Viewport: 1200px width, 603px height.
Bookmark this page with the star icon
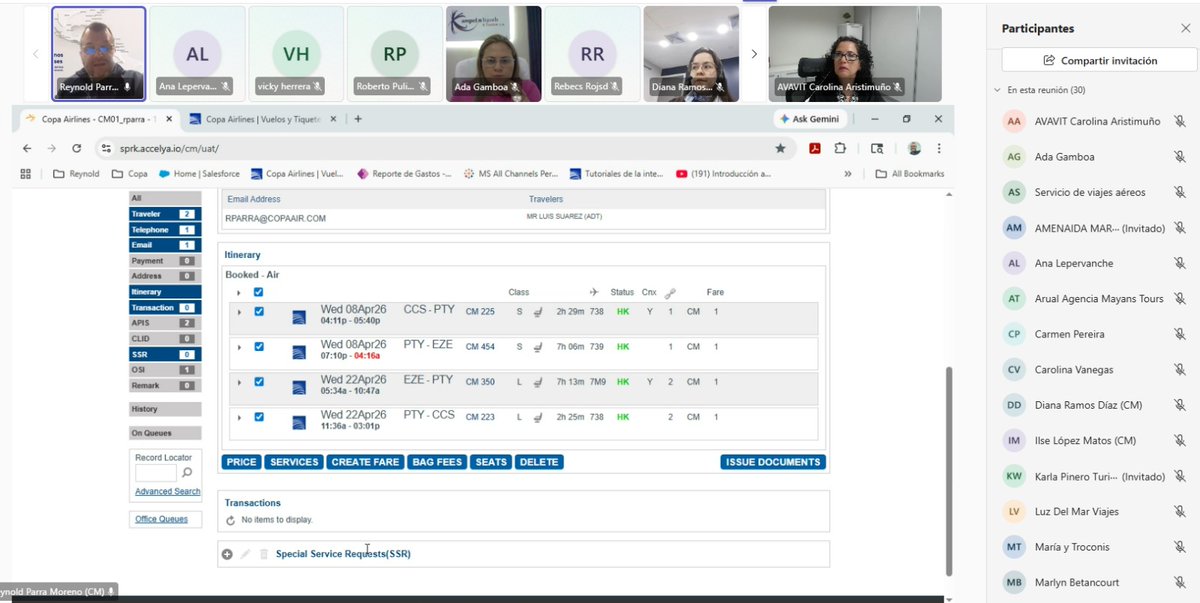[780, 148]
